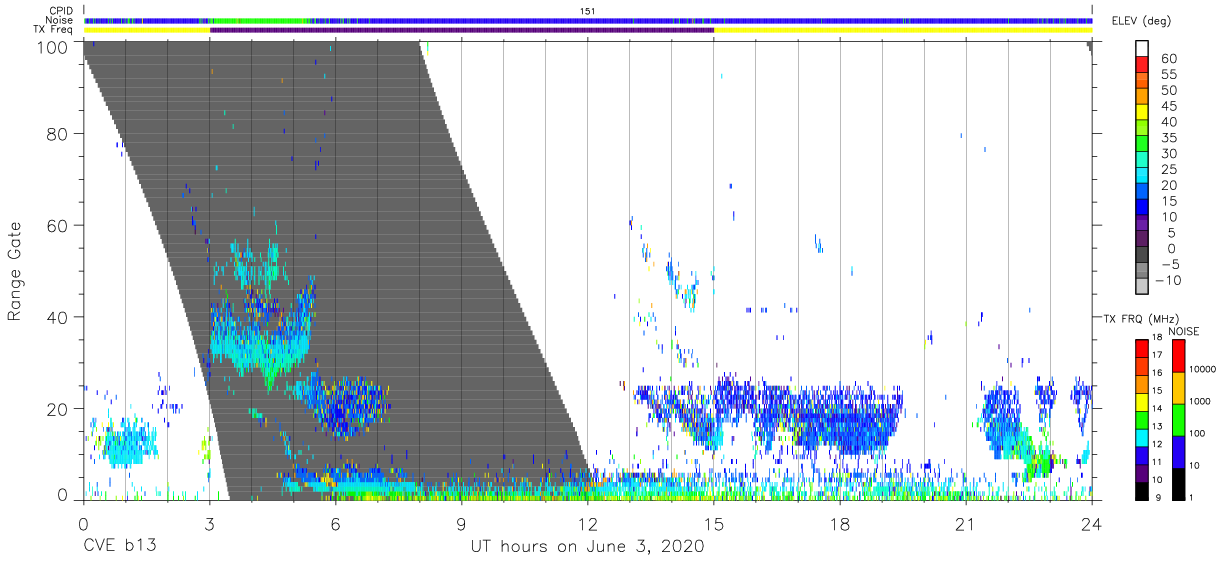This screenshot has width=1228, height=567.
Task: Click the white top swatch of elevation colorbar
Action: pyautogui.click(x=1143, y=50)
